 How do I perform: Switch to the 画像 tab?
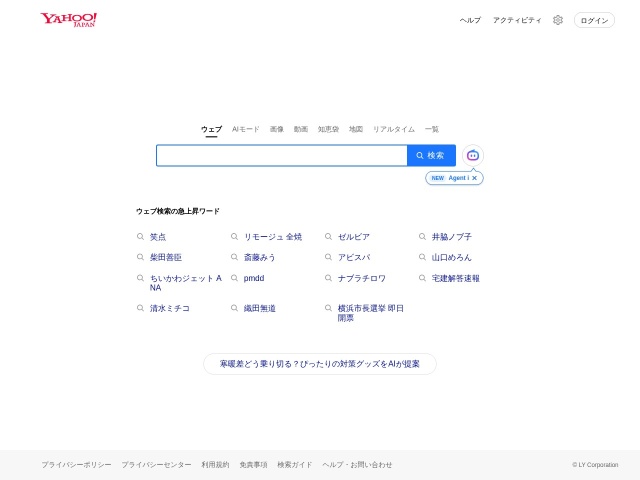[x=277, y=129]
